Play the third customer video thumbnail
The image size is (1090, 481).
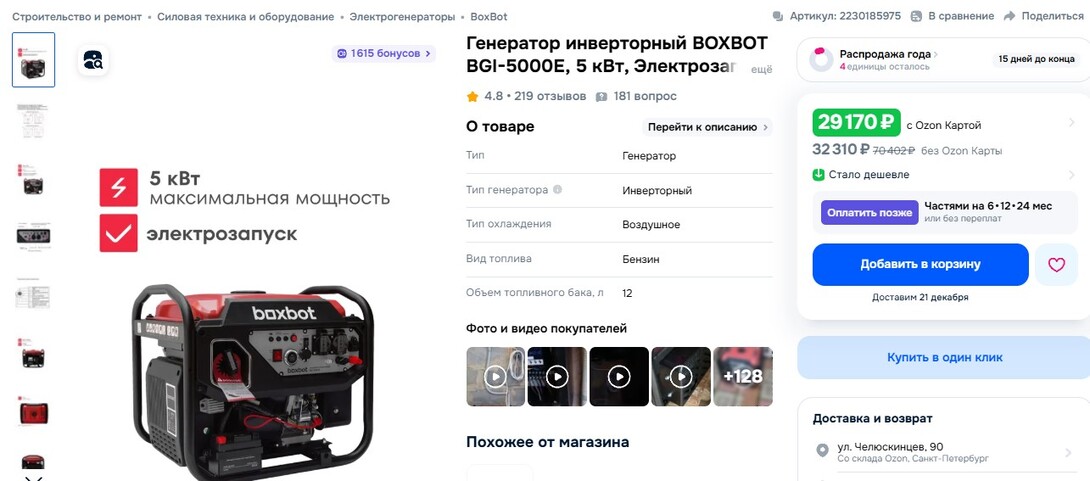(619, 377)
